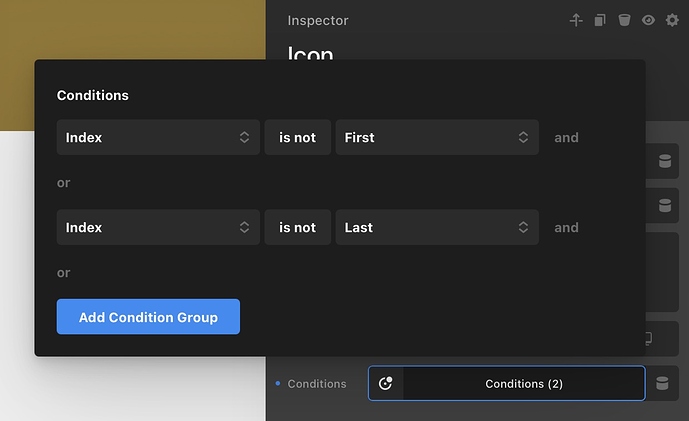Click the database icon beside Conditions (2)

[662, 383]
